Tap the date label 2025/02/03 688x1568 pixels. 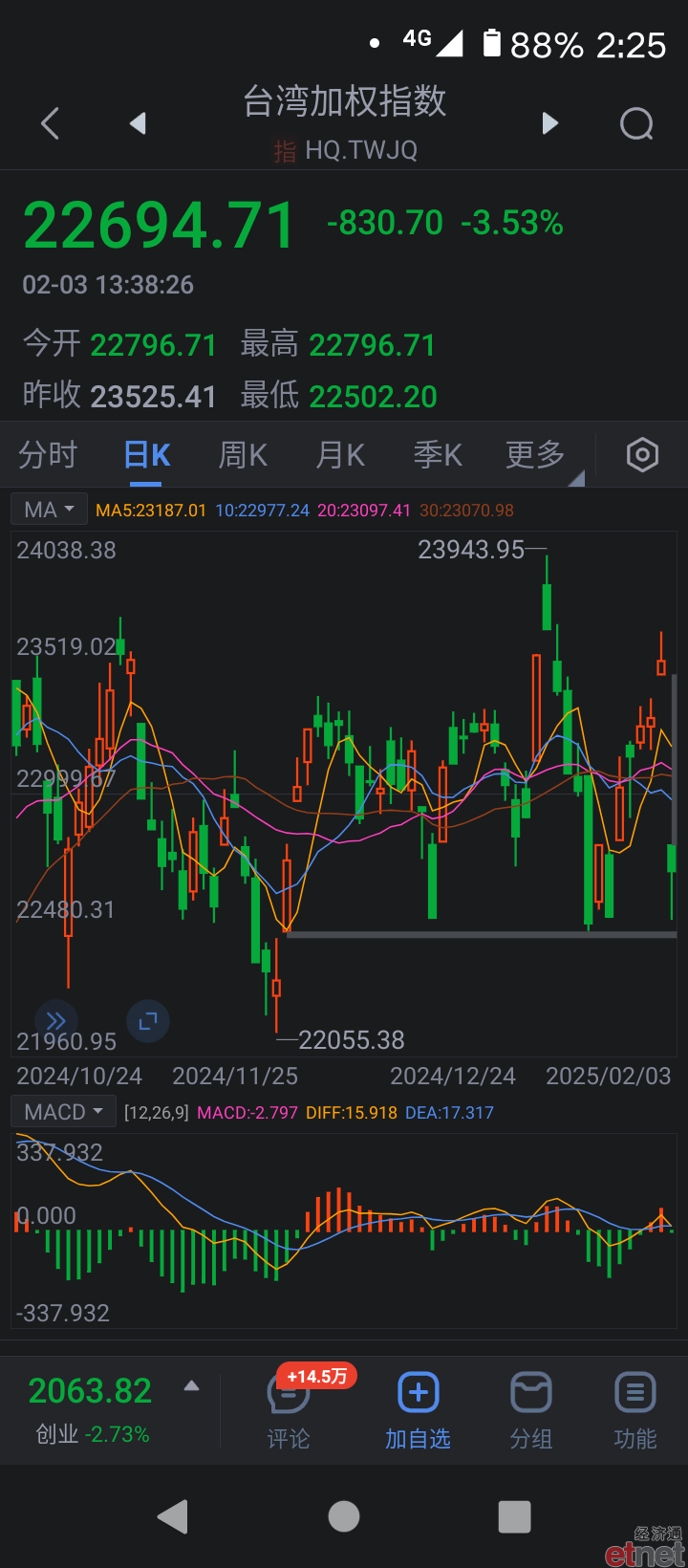click(x=609, y=1077)
